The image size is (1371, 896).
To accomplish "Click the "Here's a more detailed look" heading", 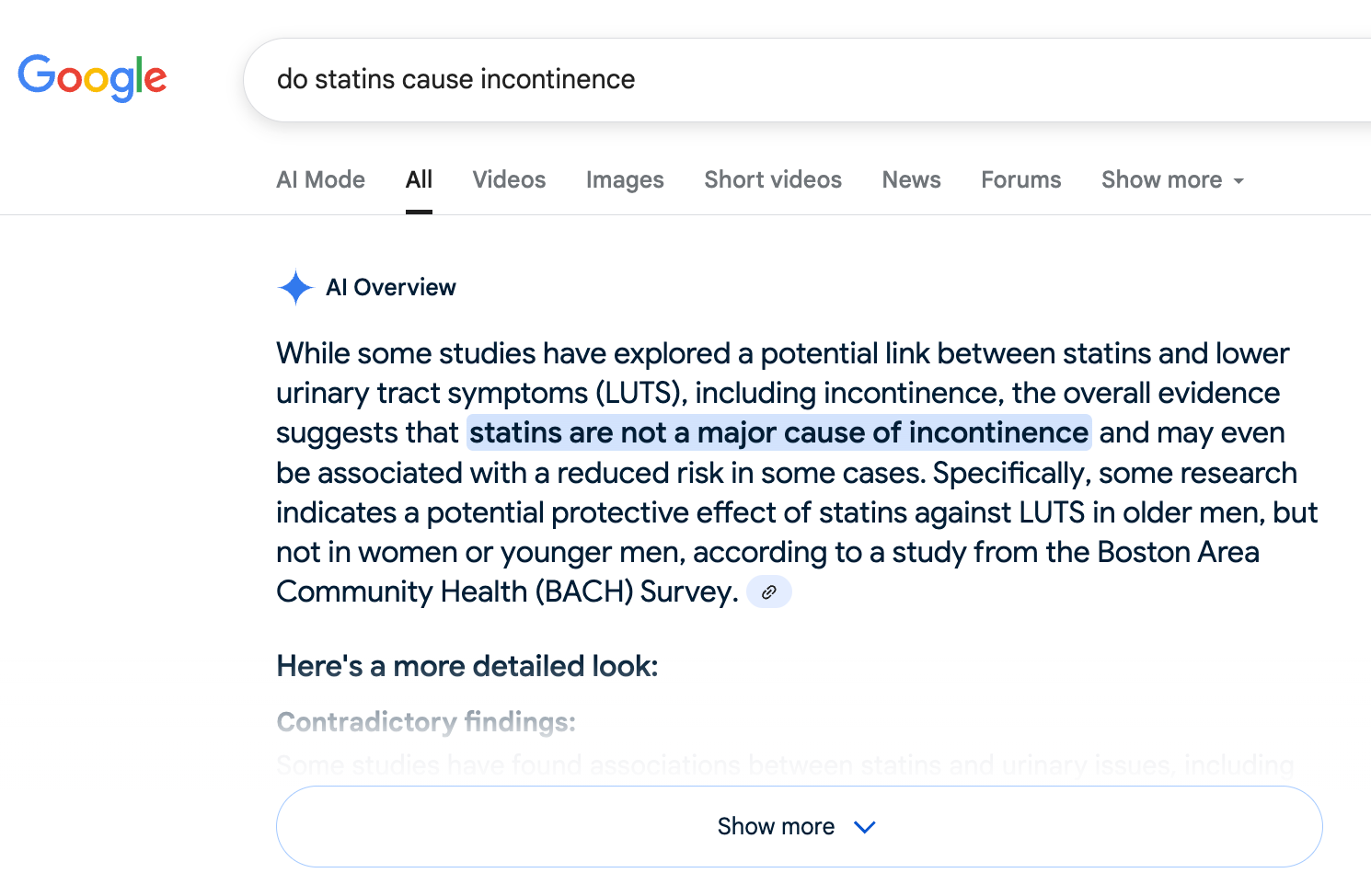I will [467, 666].
